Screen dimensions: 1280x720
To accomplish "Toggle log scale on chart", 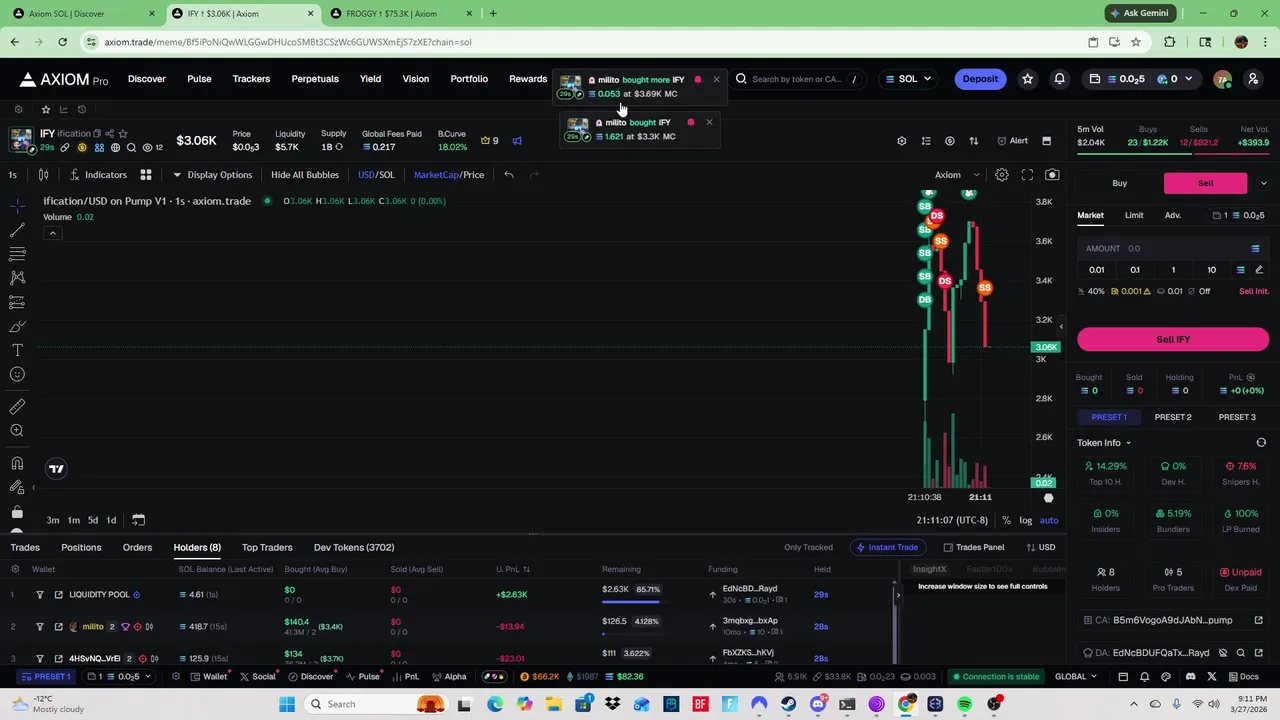I will coord(1025,520).
